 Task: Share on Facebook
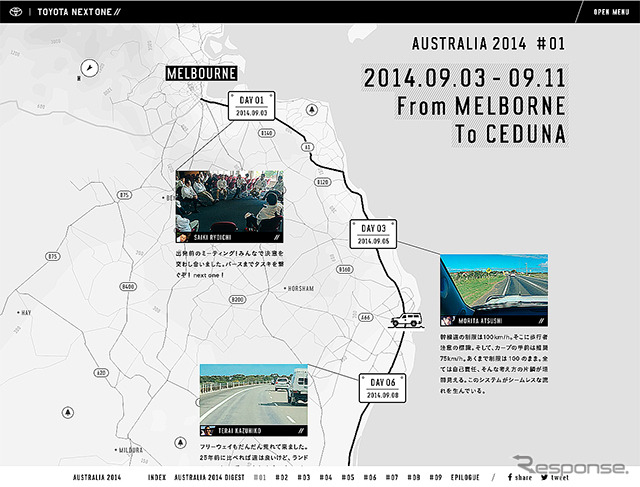point(520,477)
